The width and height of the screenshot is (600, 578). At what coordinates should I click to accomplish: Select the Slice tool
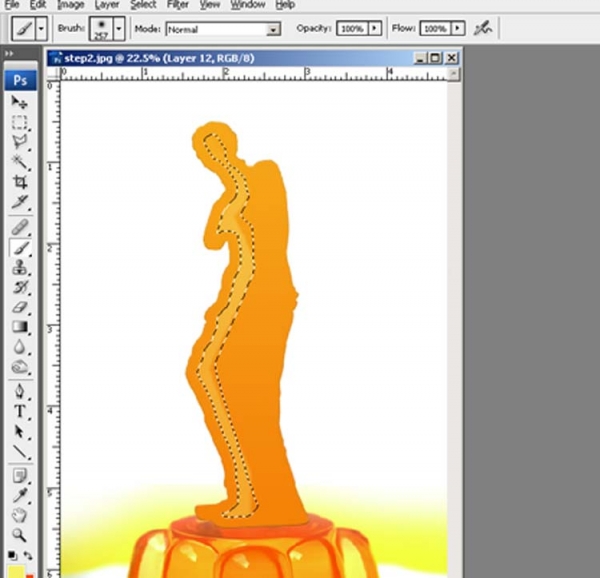[19, 202]
